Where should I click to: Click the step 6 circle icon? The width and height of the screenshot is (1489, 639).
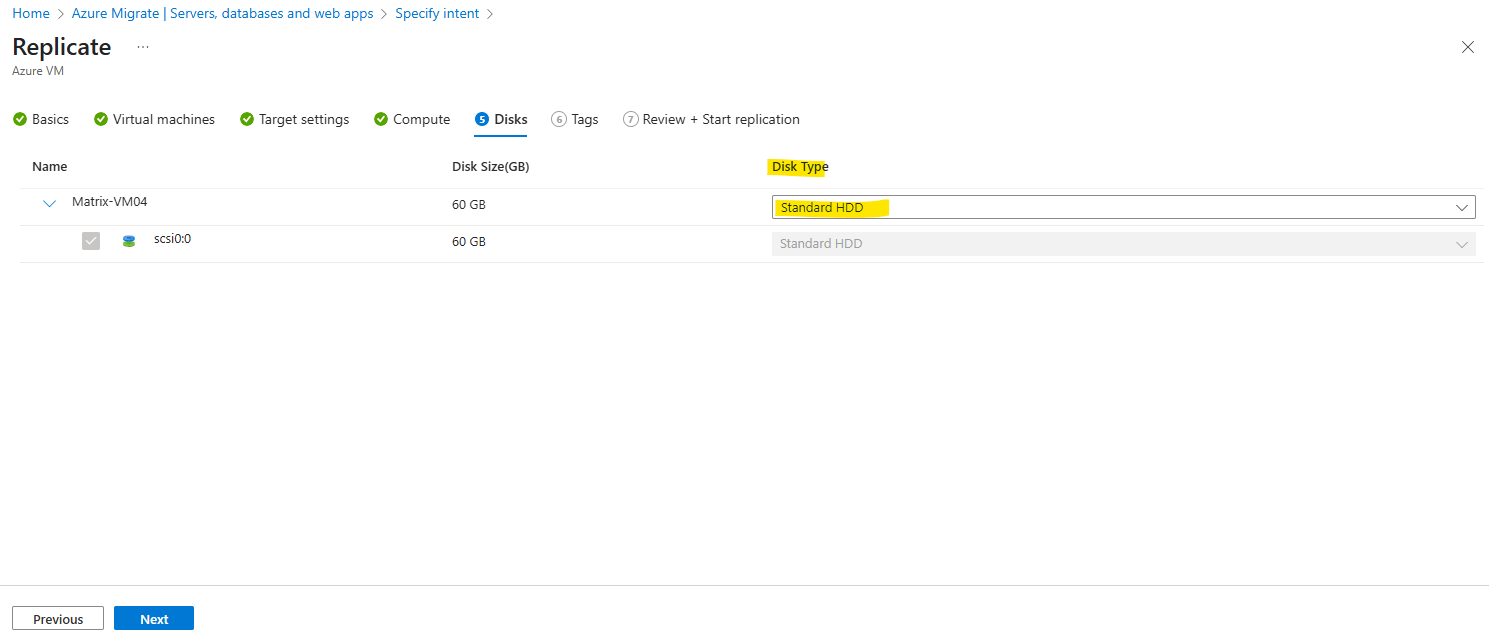click(559, 119)
